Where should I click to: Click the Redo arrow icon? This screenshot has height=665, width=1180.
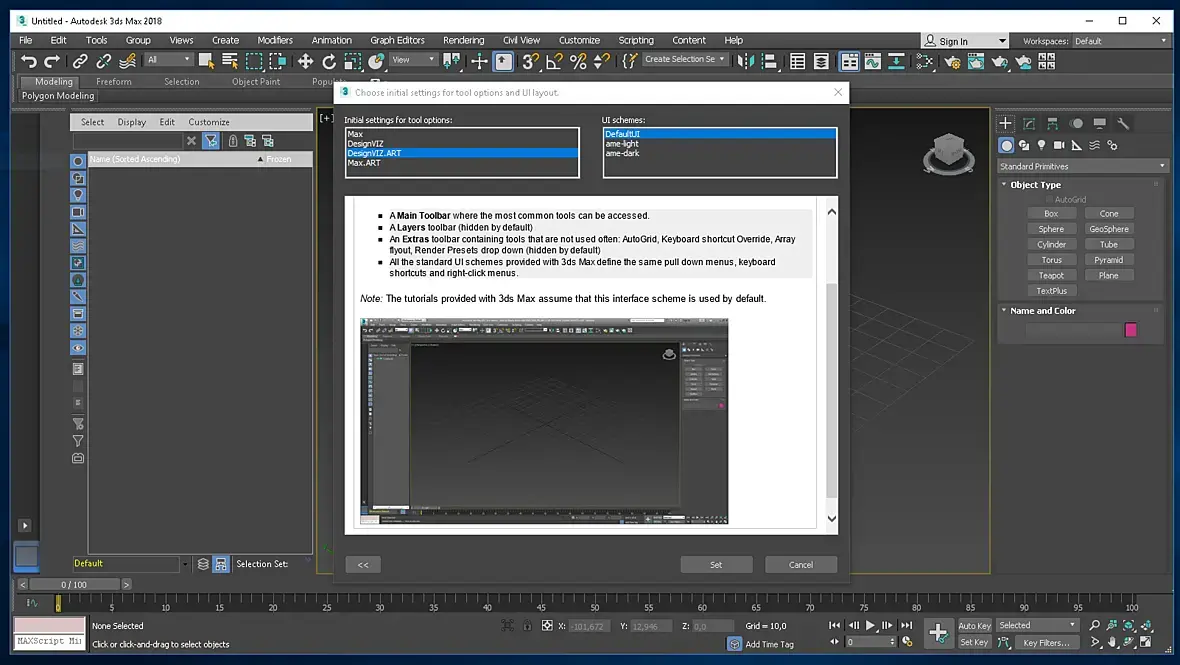click(x=52, y=61)
